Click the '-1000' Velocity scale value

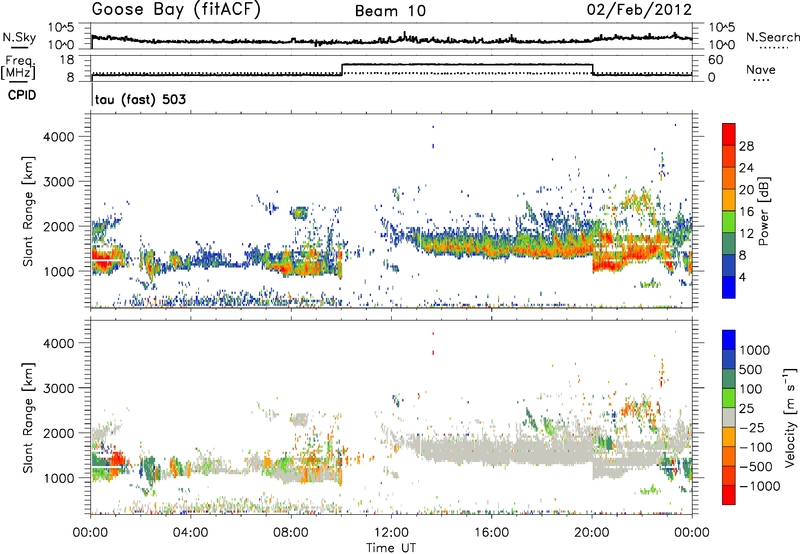coord(760,486)
